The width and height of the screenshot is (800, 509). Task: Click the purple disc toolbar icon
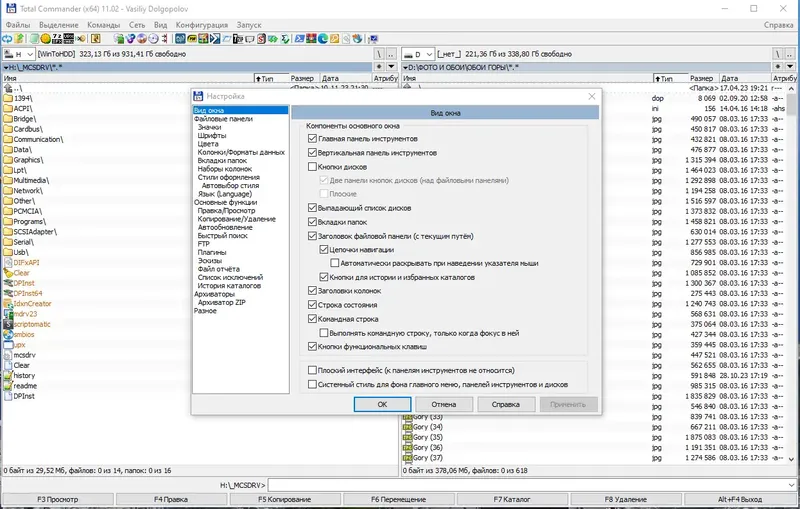pyautogui.click(x=141, y=38)
